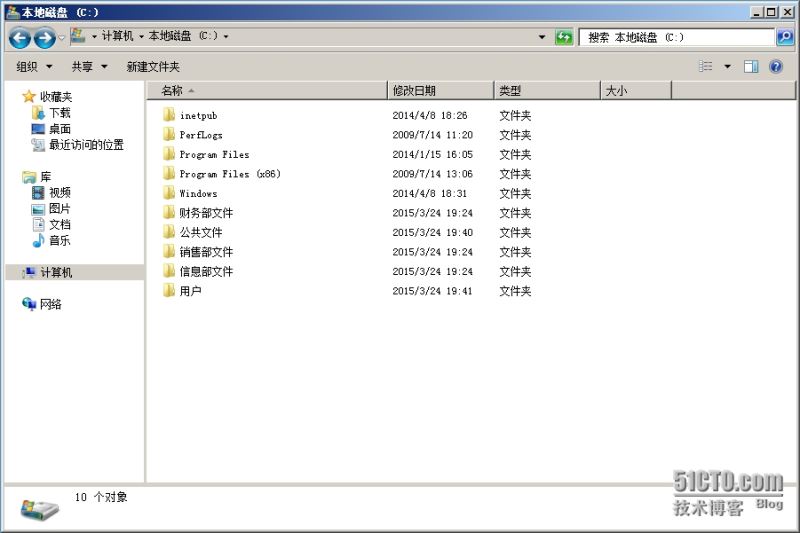The height and width of the screenshot is (533, 800).
Task: Open help via the question mark icon
Action: click(x=775, y=66)
